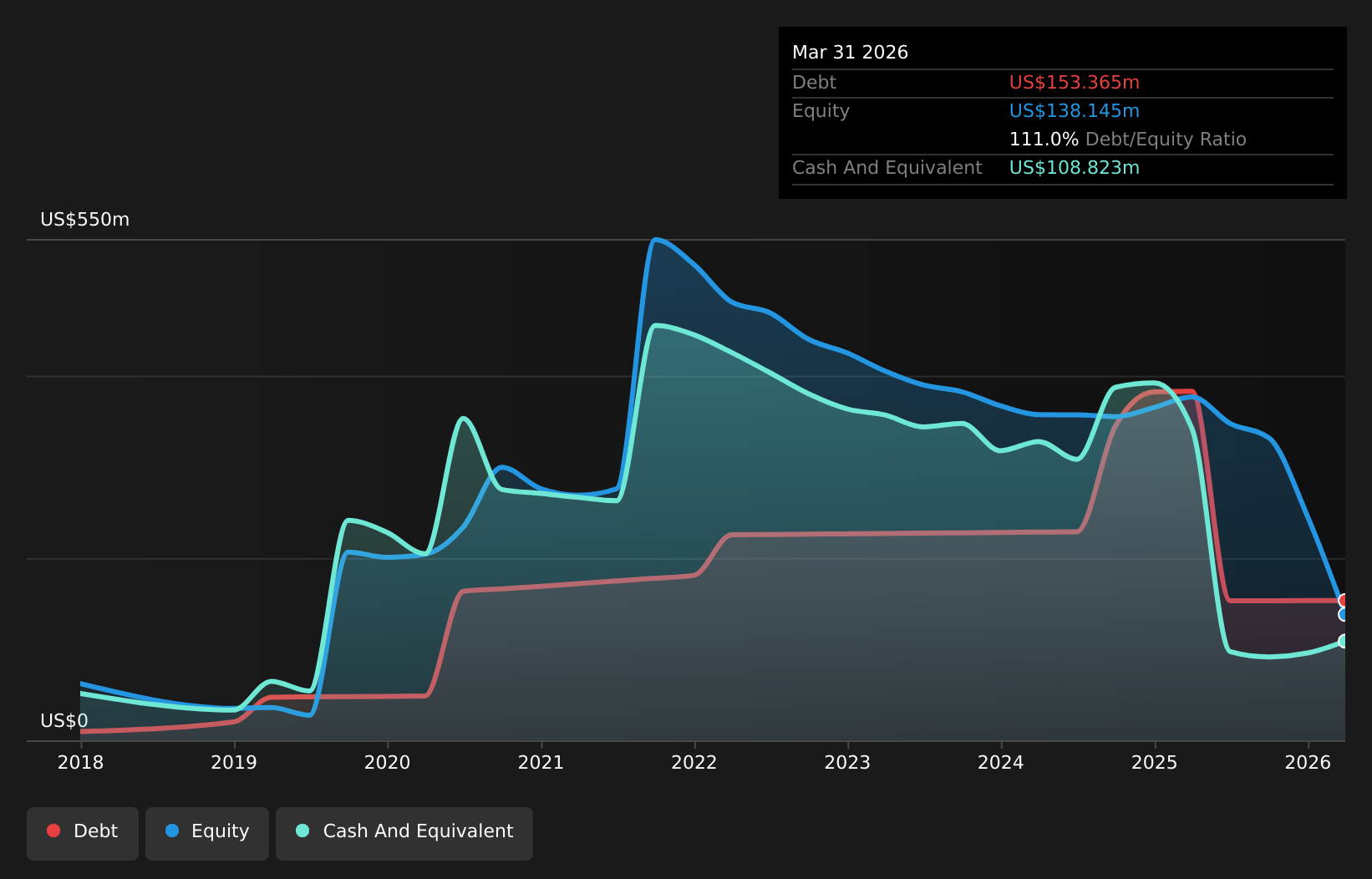Image resolution: width=1372 pixels, height=879 pixels.
Task: Click the US$0 axis label
Action: pos(64,721)
